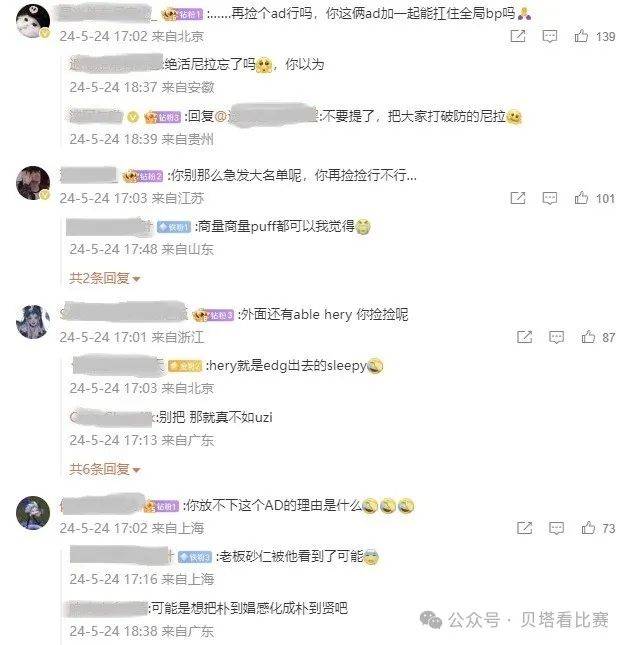
Task: Like the comment with 73 likes
Action: pyautogui.click(x=588, y=527)
